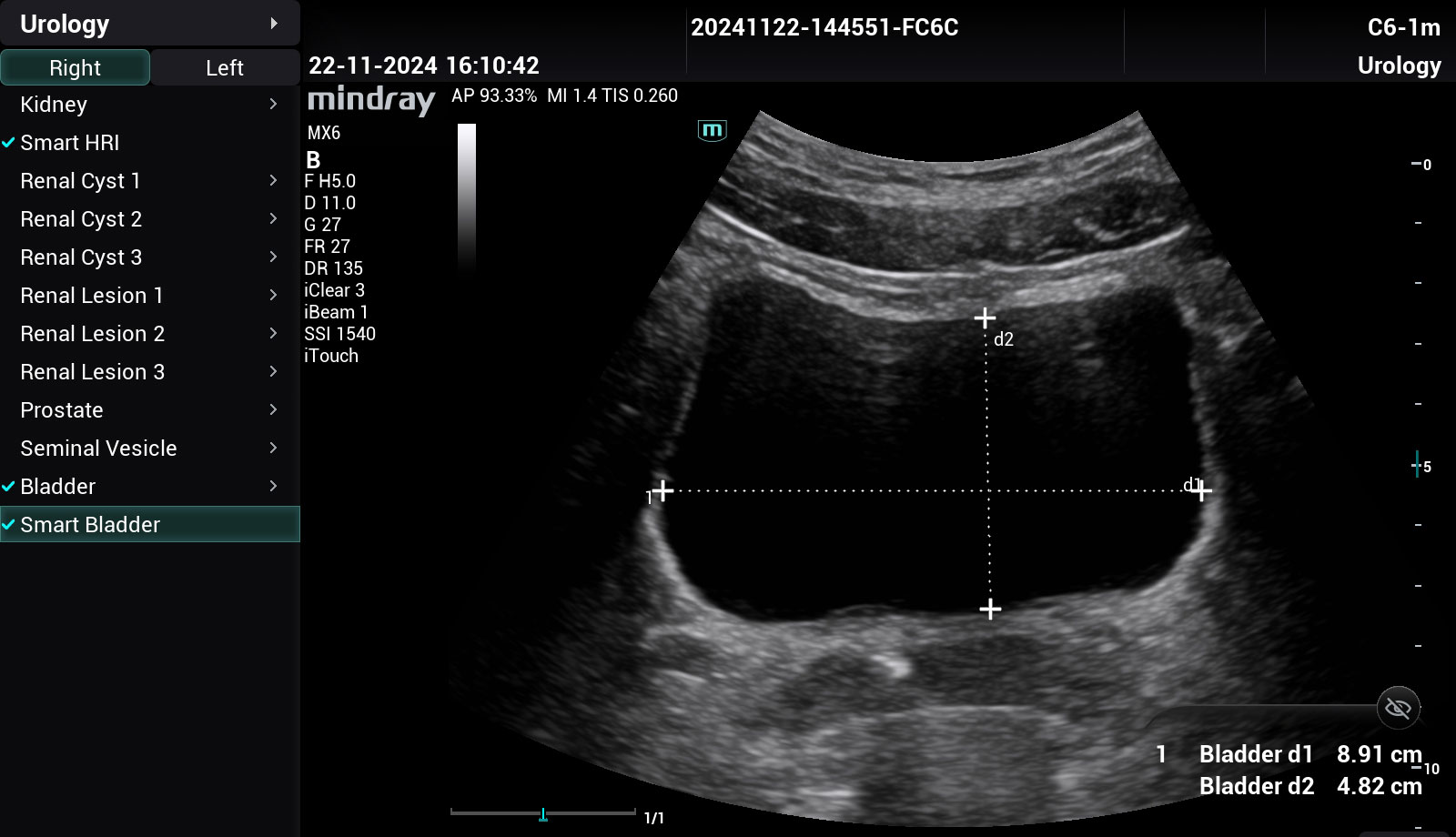Select the bottom d2 caliper cross marker
This screenshot has height=837, width=1456.
(990, 609)
